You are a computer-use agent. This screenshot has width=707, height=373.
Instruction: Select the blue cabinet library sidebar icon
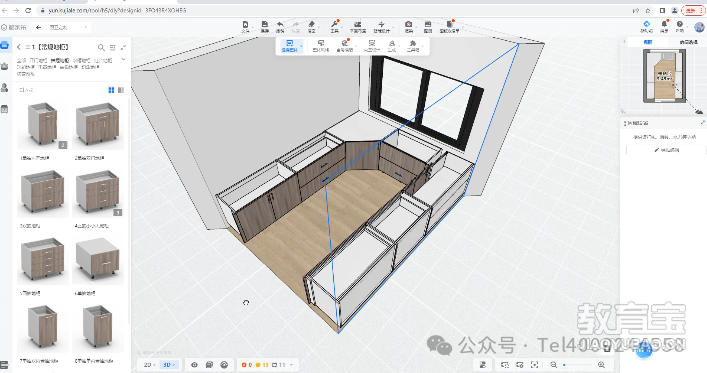pos(5,45)
